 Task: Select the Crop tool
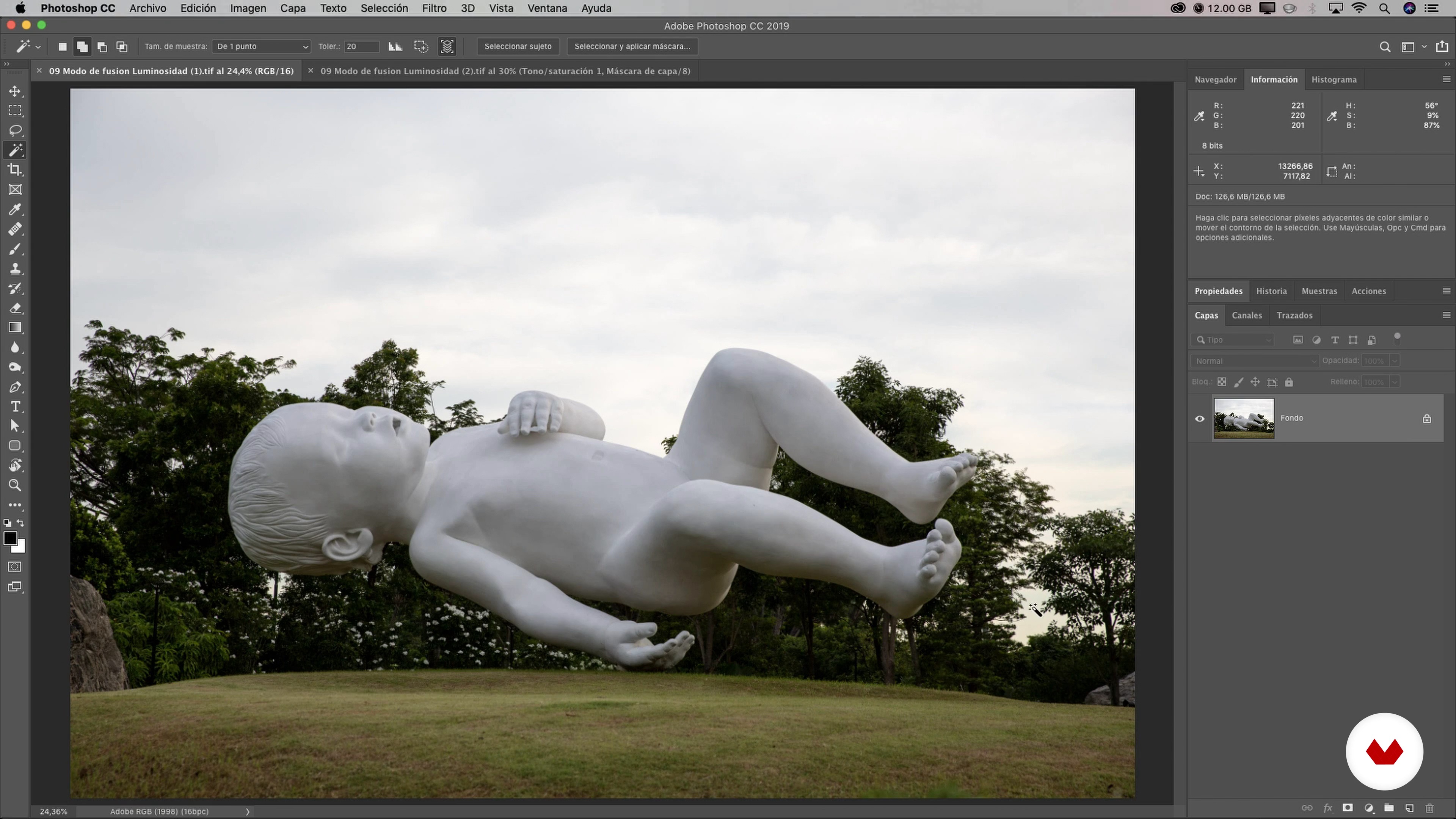click(15, 169)
